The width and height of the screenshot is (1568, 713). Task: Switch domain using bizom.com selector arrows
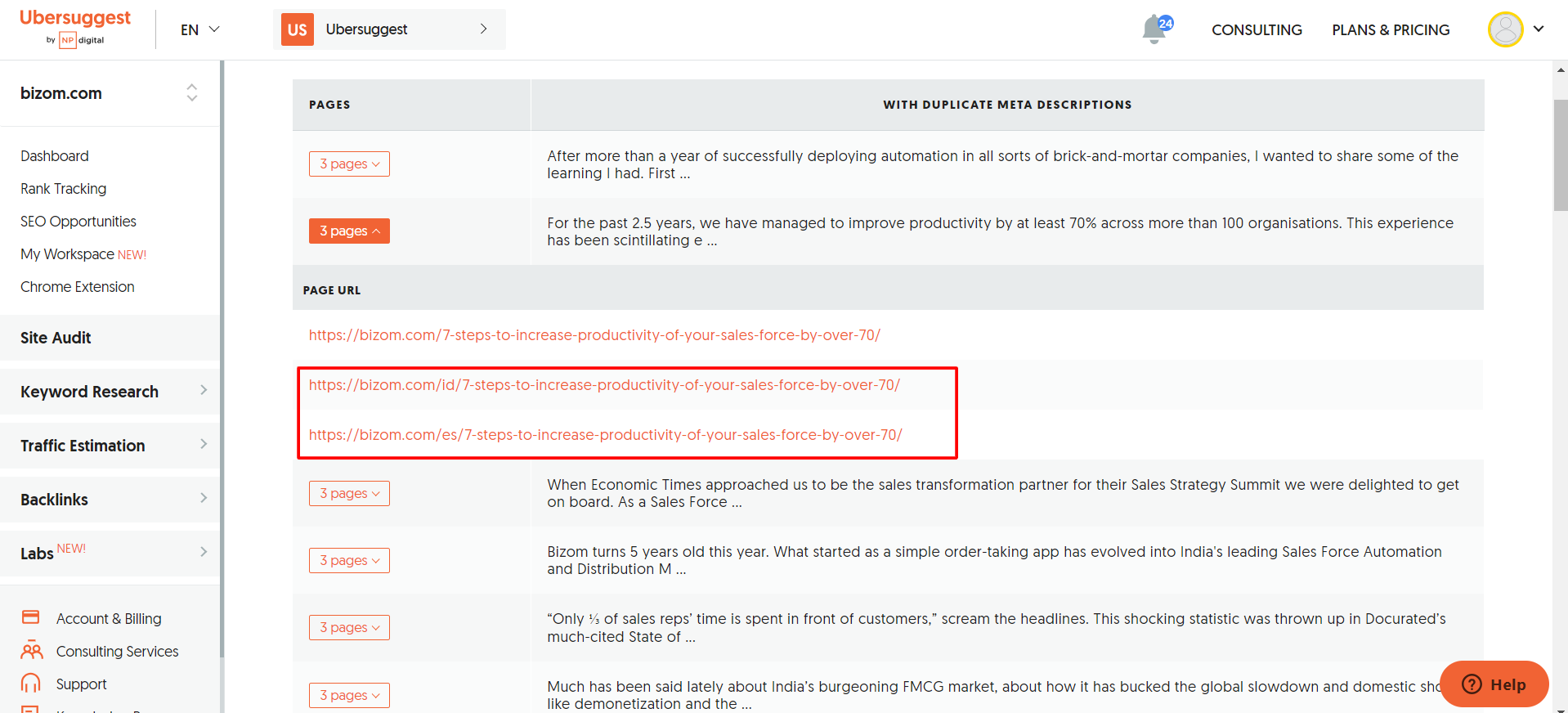(x=192, y=92)
